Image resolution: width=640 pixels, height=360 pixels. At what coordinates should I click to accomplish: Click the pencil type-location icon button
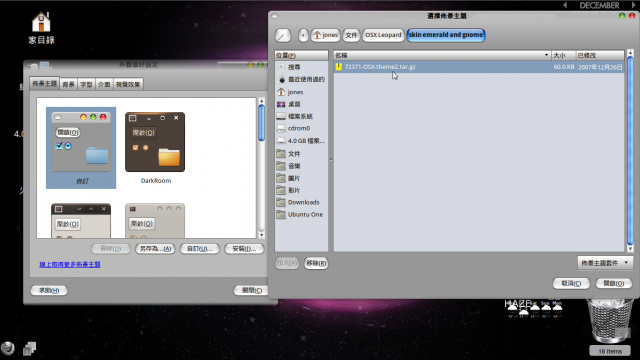(282, 36)
